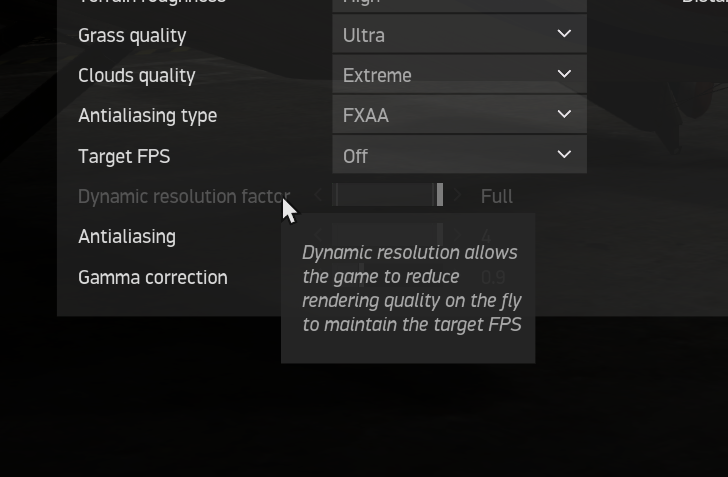Open the partially visible Terrain roughness dropdown
728x477 pixels.
pos(458,3)
